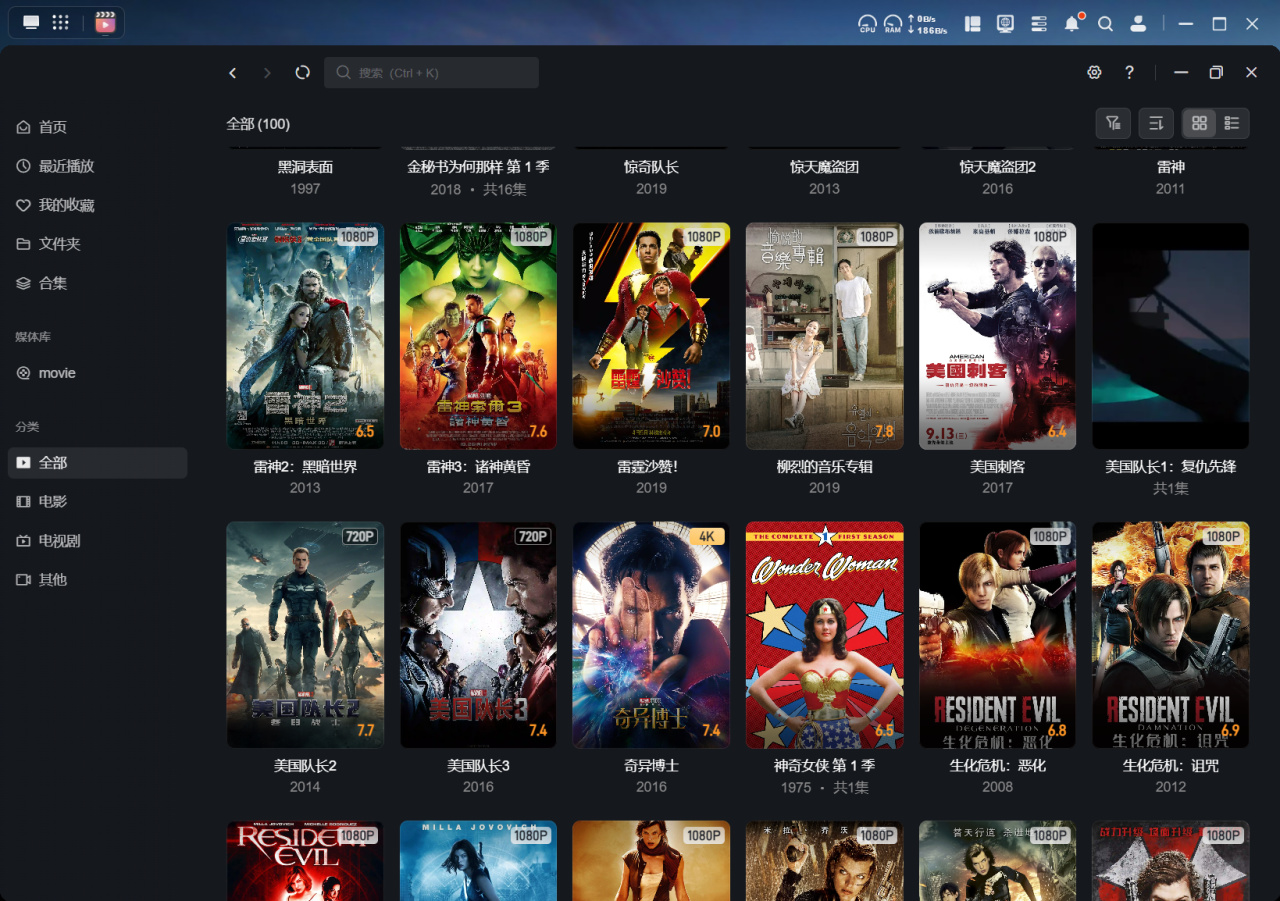Open the notifications bell

(1072, 23)
